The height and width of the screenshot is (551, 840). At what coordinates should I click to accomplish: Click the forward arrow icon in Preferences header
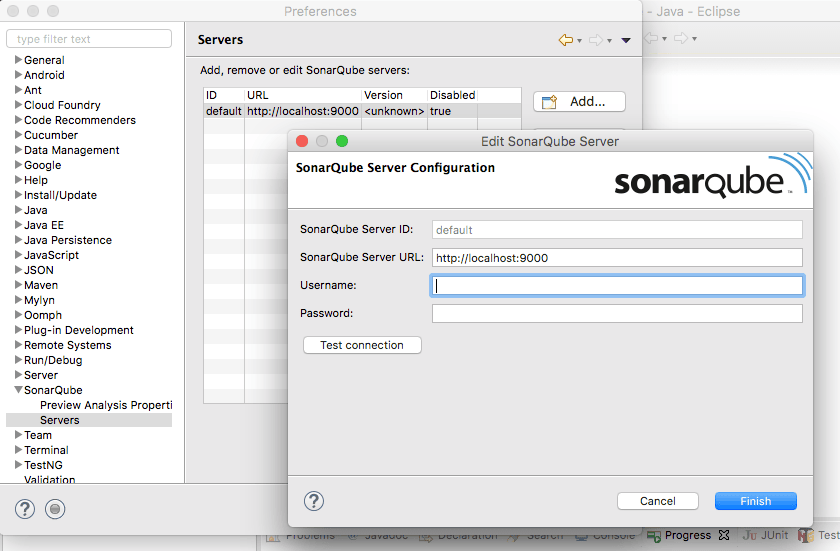point(595,40)
